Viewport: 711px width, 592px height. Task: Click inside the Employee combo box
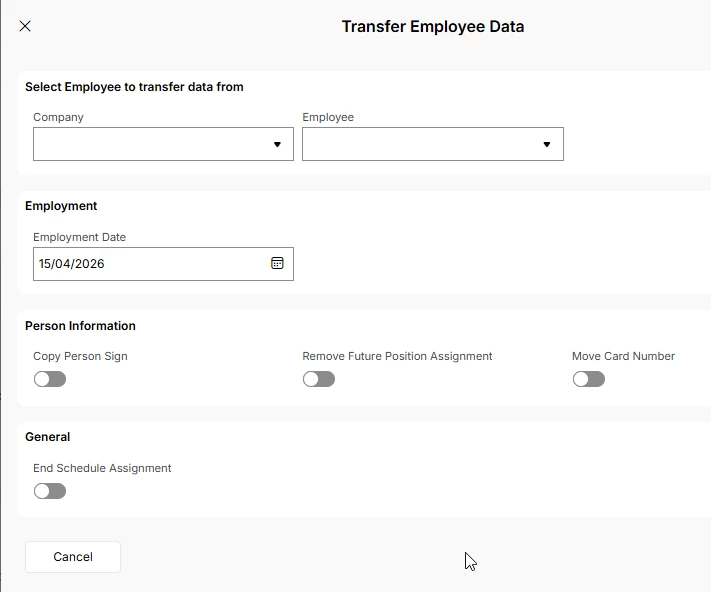click(x=420, y=144)
